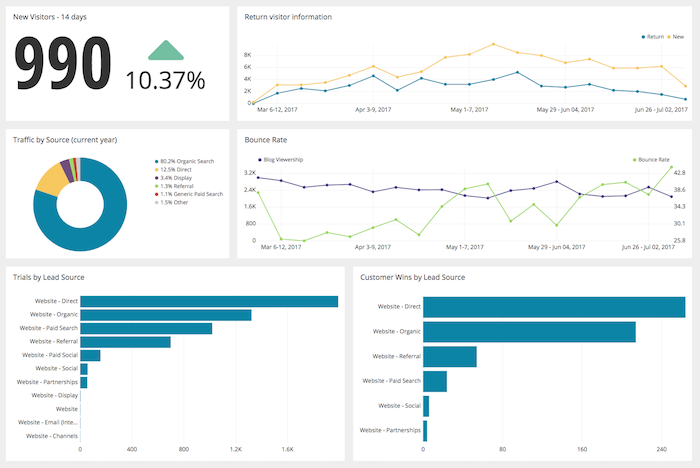Toggle the 1.3% Referral legend entry
Image resolution: width=700 pixels, height=468 pixels.
point(174,186)
